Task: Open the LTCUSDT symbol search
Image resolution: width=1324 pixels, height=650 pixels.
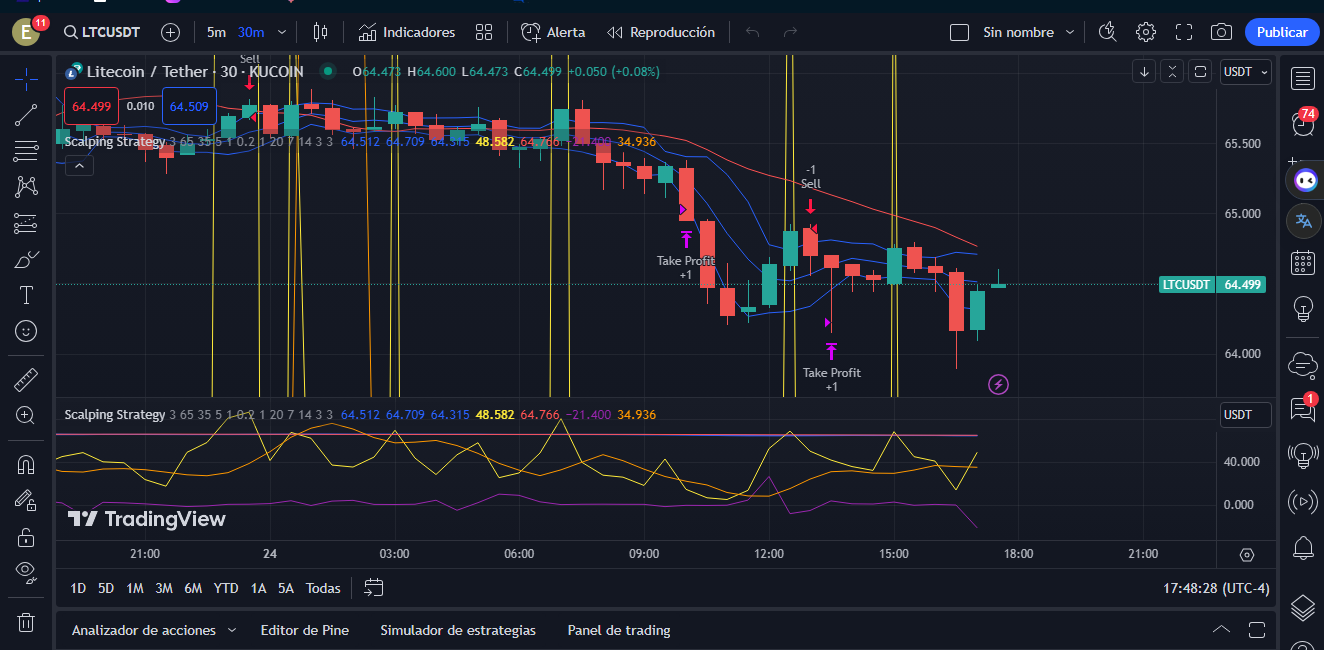Action: [x=102, y=32]
